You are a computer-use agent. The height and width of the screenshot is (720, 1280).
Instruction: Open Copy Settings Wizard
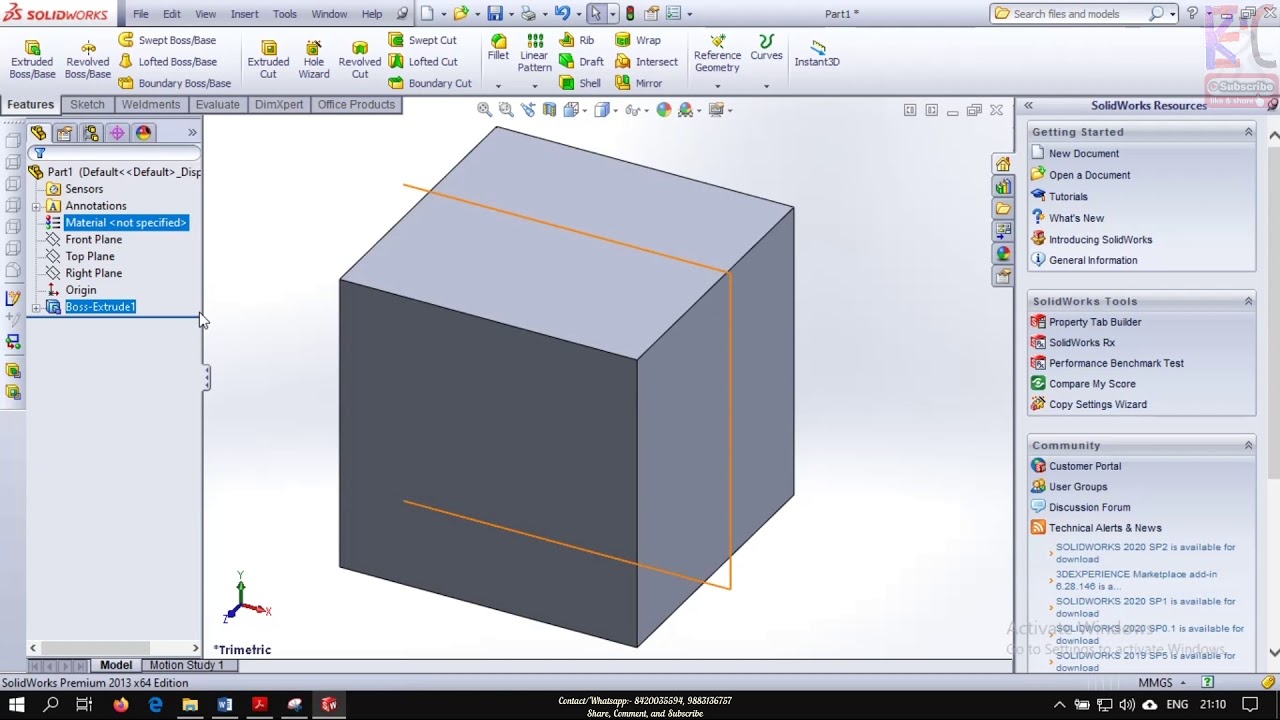pyautogui.click(x=1098, y=404)
